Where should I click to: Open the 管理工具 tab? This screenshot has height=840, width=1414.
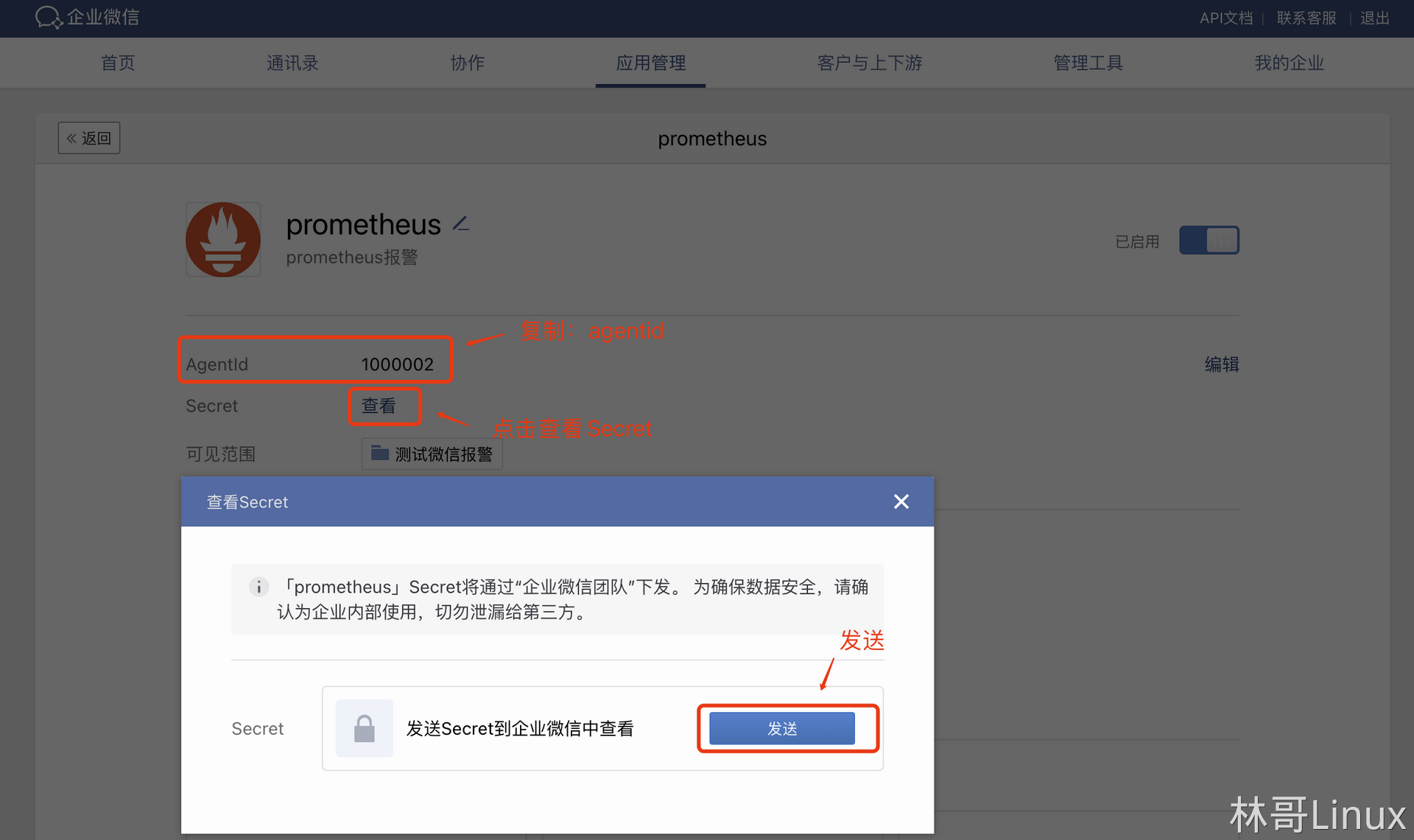(x=1088, y=63)
